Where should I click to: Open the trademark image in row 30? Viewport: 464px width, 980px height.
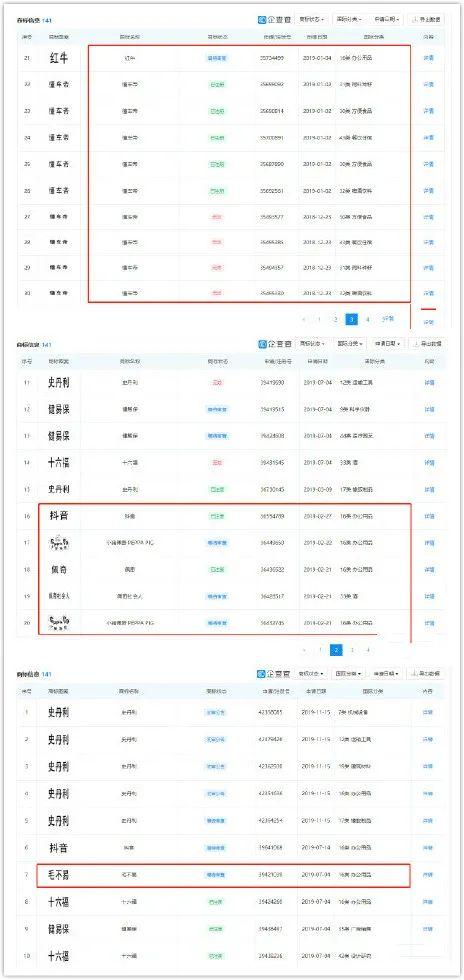pyautogui.click(x=58, y=292)
